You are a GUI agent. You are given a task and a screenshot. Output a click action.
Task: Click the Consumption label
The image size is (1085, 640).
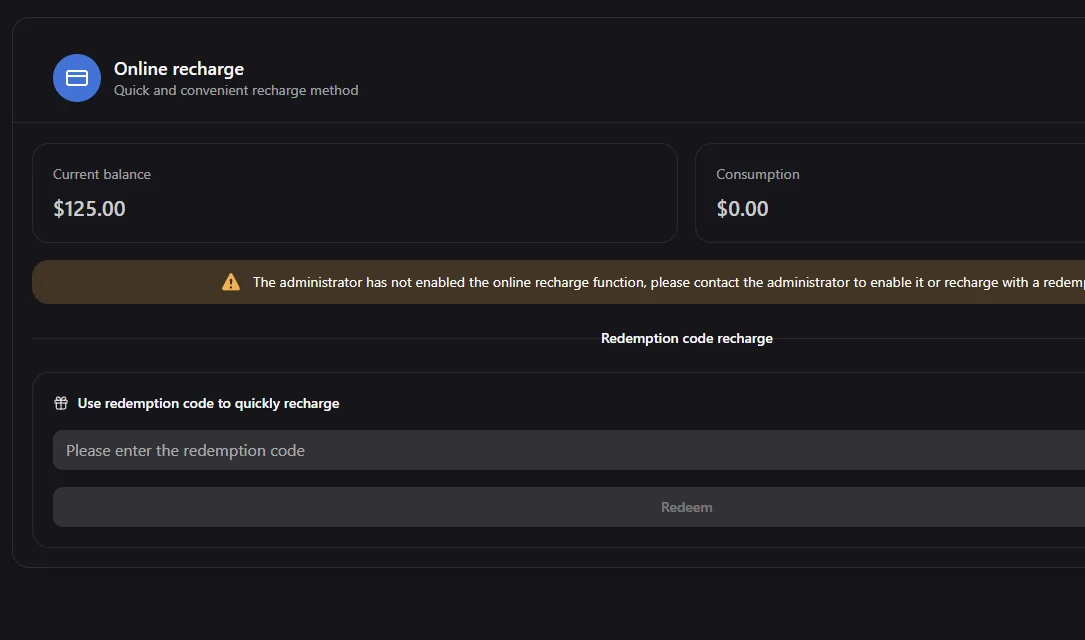point(758,174)
